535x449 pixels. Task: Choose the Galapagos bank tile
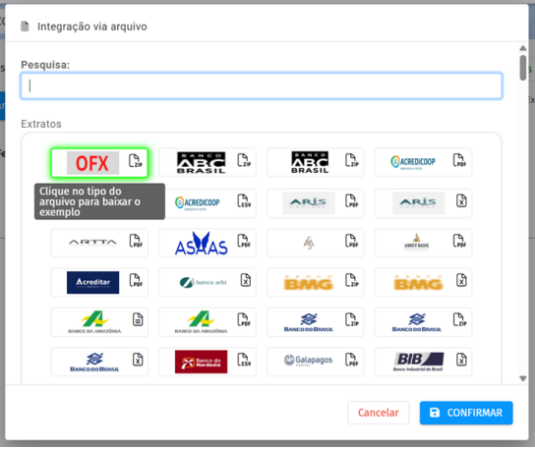coord(315,362)
